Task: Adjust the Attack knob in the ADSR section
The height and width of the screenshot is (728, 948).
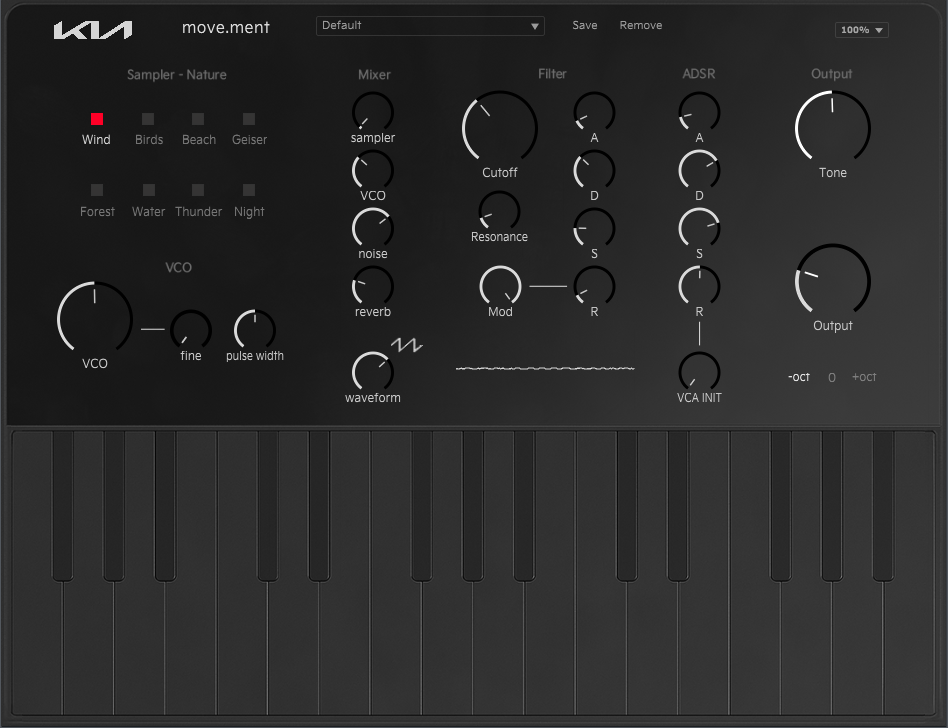Action: pos(698,108)
